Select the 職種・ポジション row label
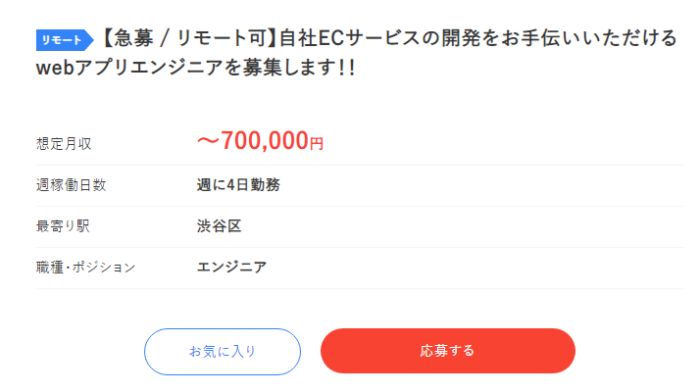The height and width of the screenshot is (392, 700). pos(86,267)
